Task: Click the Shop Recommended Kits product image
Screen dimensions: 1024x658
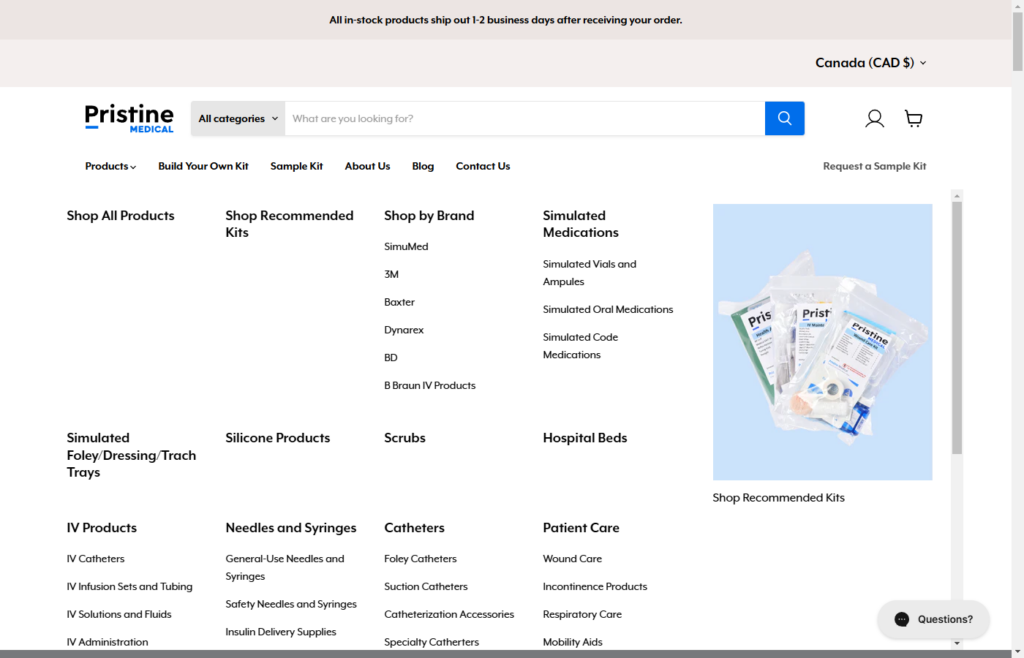Action: (822, 340)
